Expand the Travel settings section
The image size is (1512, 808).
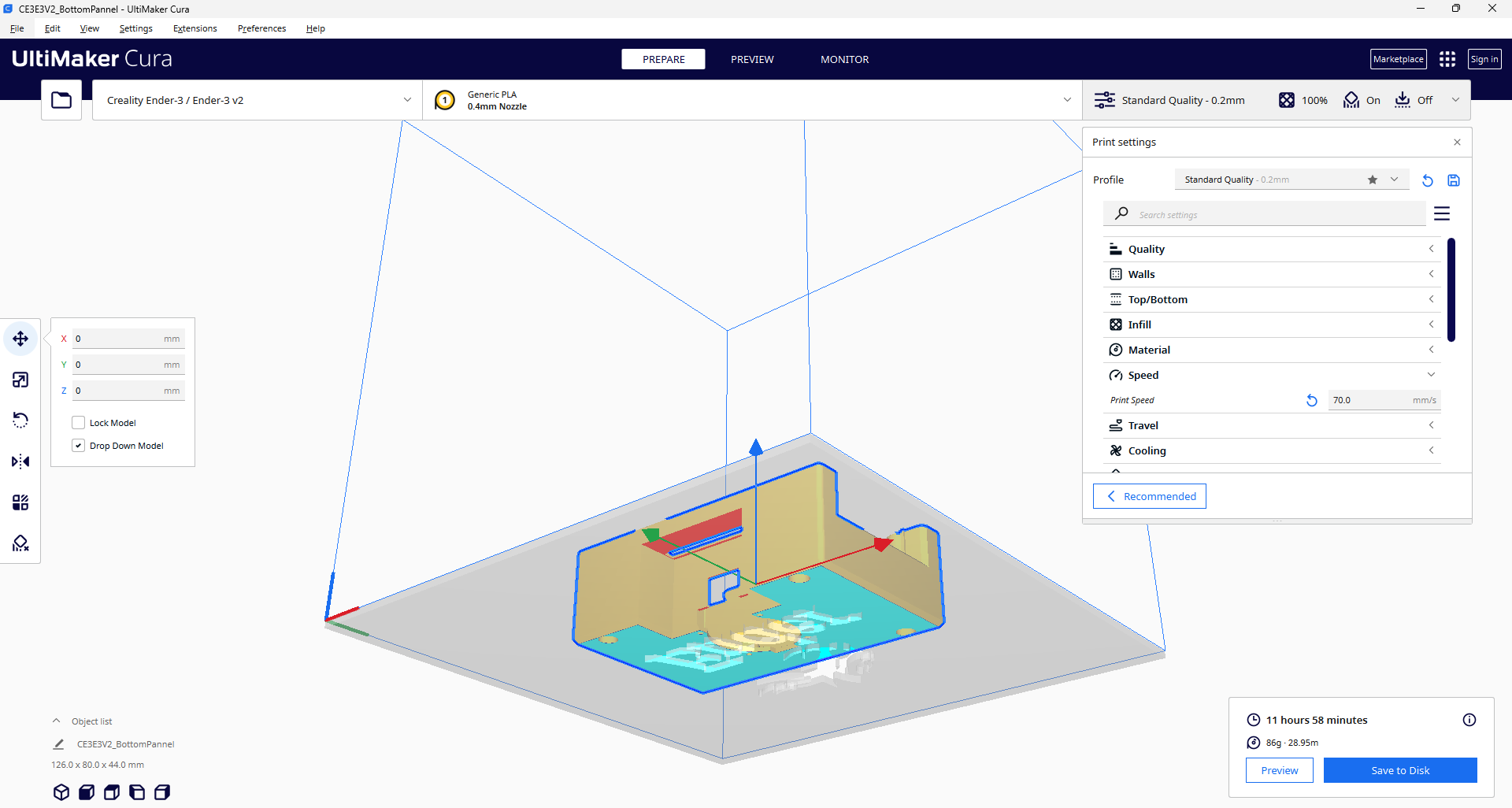point(1272,425)
